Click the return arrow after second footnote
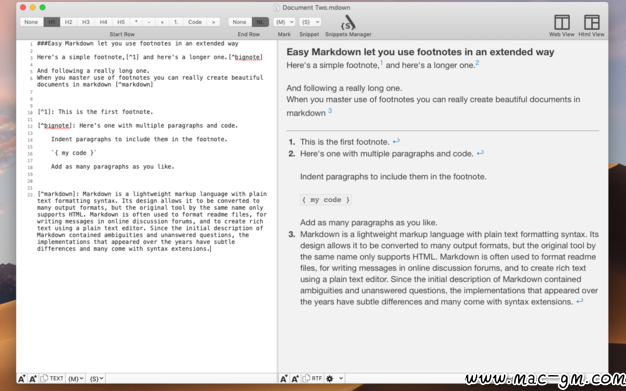The image size is (626, 391). 480,153
